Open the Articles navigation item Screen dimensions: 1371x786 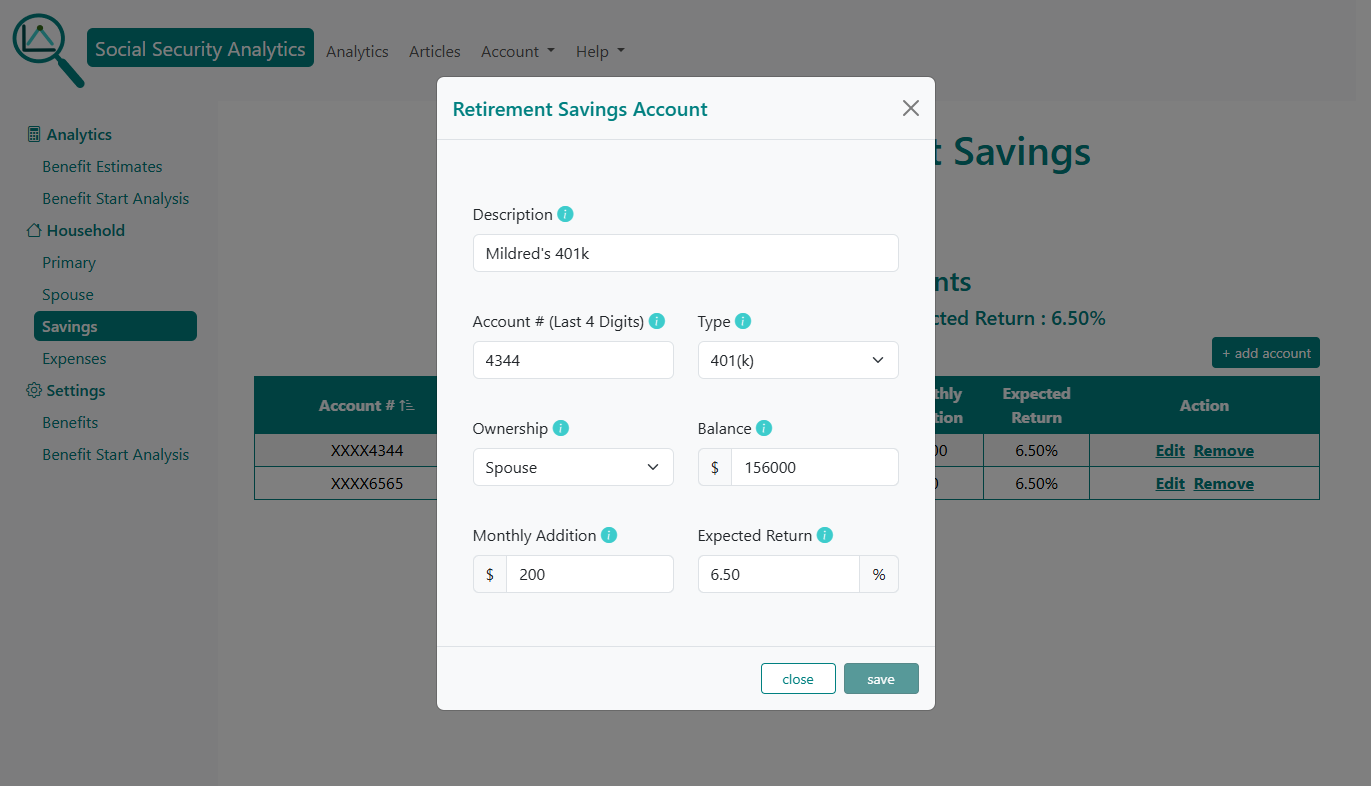434,51
